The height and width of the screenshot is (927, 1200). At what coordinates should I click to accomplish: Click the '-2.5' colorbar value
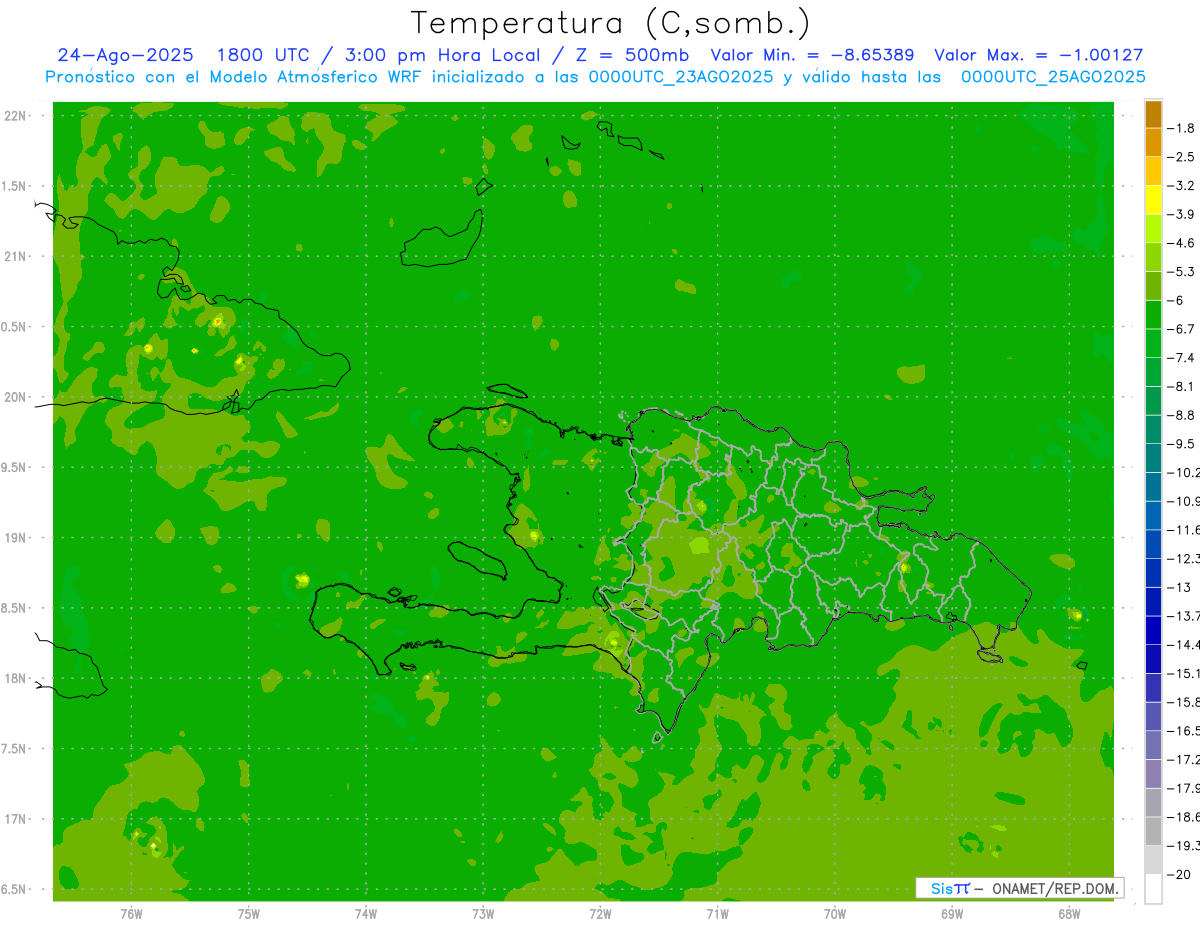[x=1183, y=157]
